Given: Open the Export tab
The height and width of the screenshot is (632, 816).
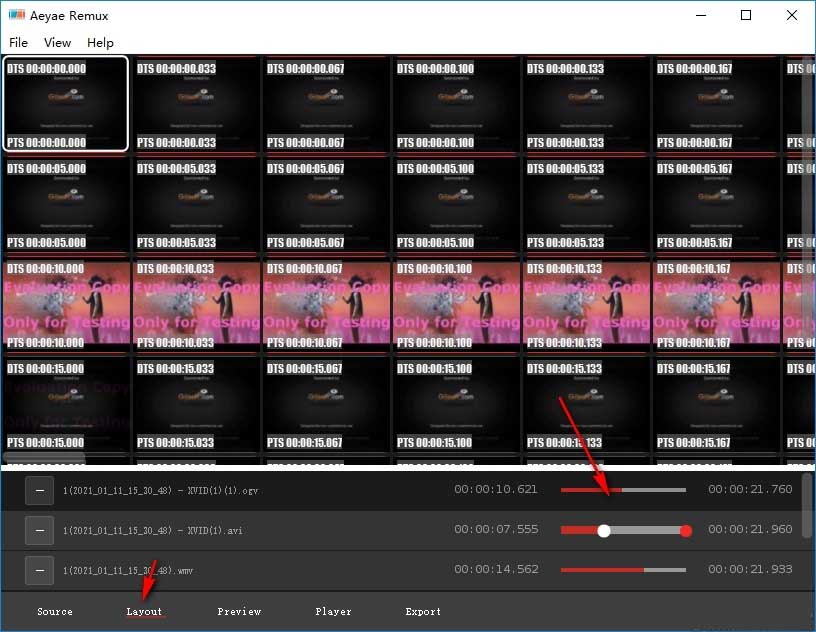Looking at the screenshot, I should click(423, 611).
